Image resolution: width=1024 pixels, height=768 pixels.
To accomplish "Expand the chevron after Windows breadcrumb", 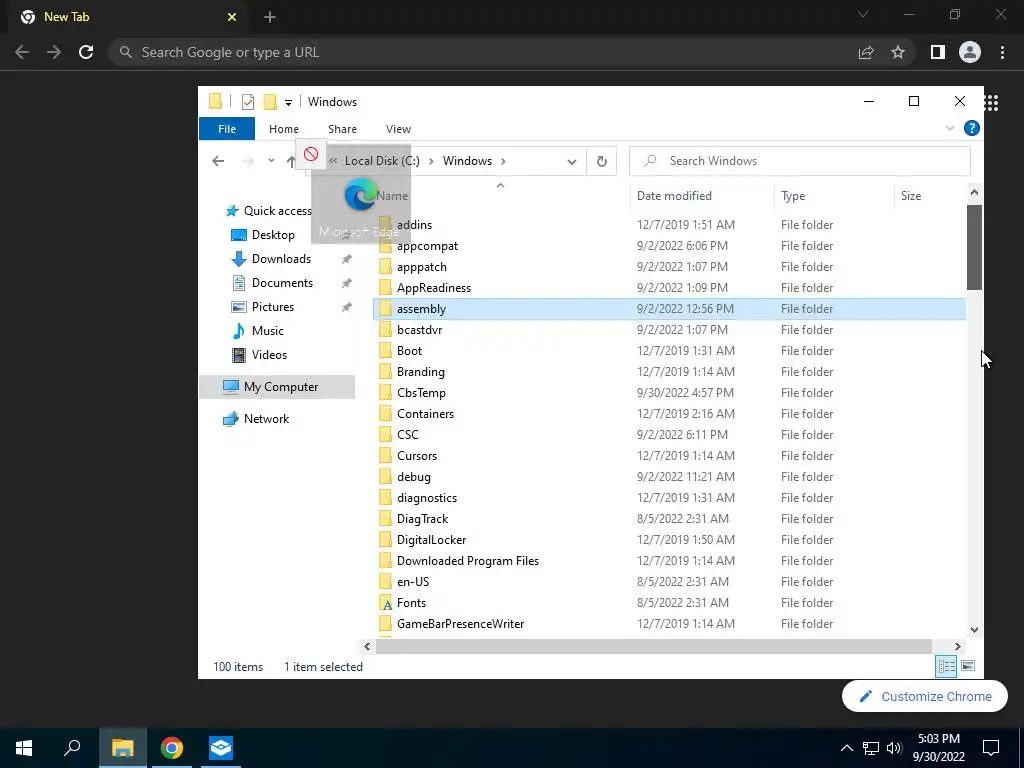I will click(x=503, y=161).
